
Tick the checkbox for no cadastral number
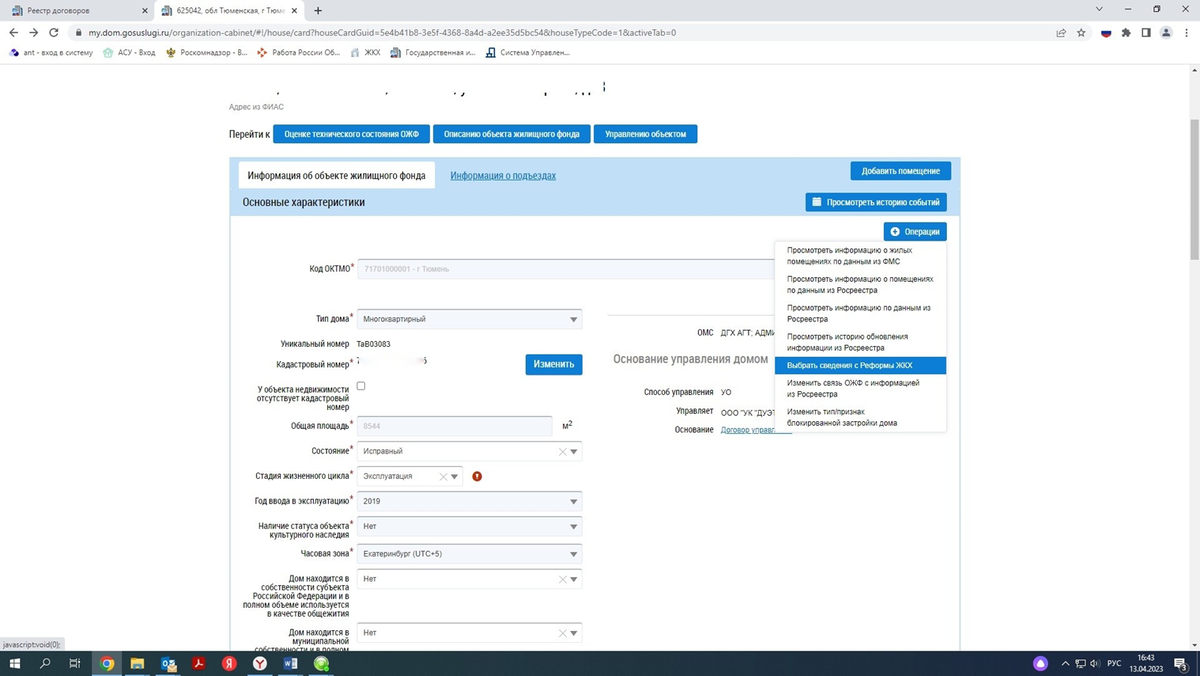tap(361, 386)
